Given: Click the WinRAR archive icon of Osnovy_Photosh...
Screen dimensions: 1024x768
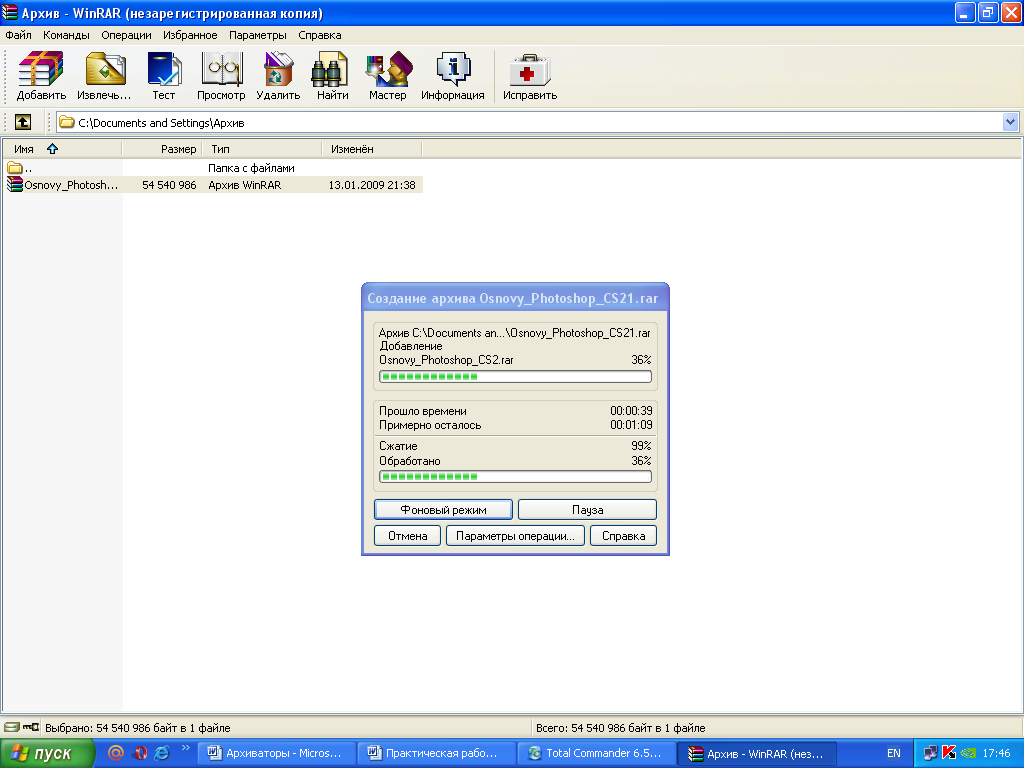Looking at the screenshot, I should (x=14, y=185).
